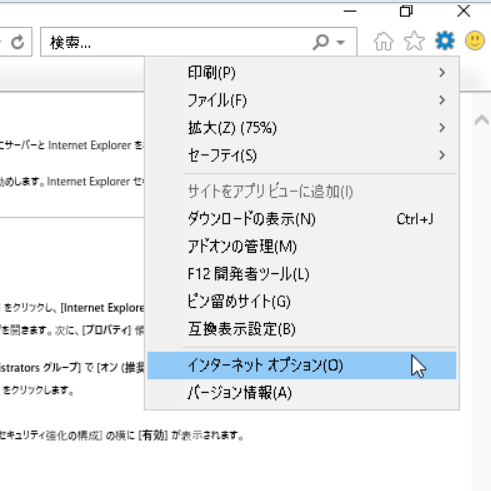Select ピン留めサイト(G) menu entry
Screen dimensions: 491x491
[302, 302]
